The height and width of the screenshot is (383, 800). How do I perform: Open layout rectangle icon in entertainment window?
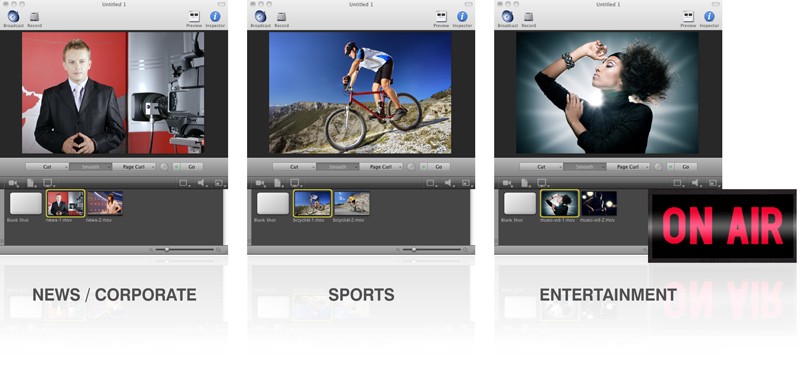click(x=679, y=183)
